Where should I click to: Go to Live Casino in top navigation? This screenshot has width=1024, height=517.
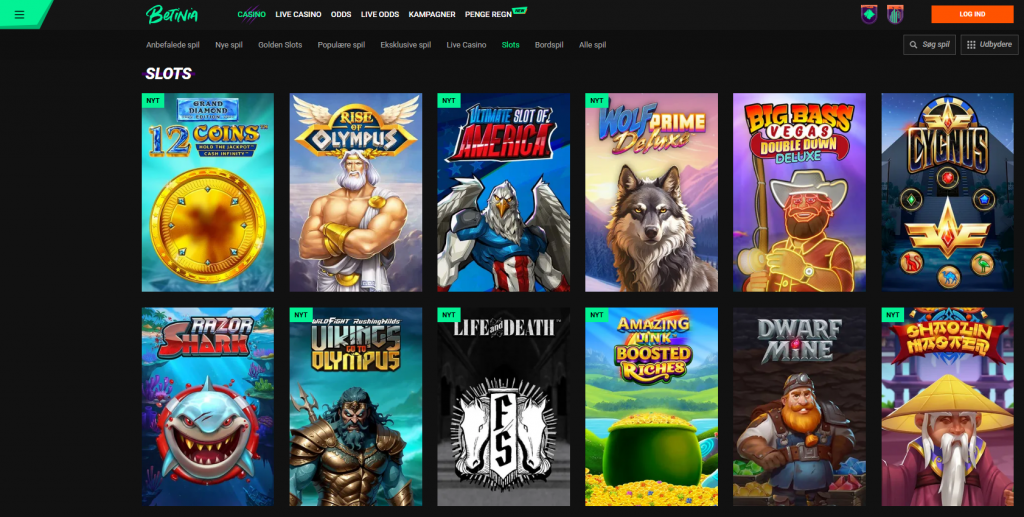pos(299,15)
